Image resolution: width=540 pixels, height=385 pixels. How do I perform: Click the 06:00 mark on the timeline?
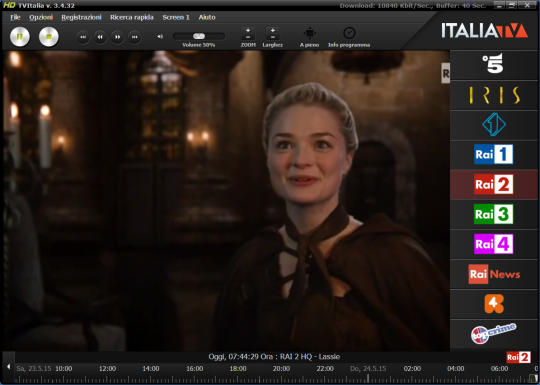coord(499,368)
